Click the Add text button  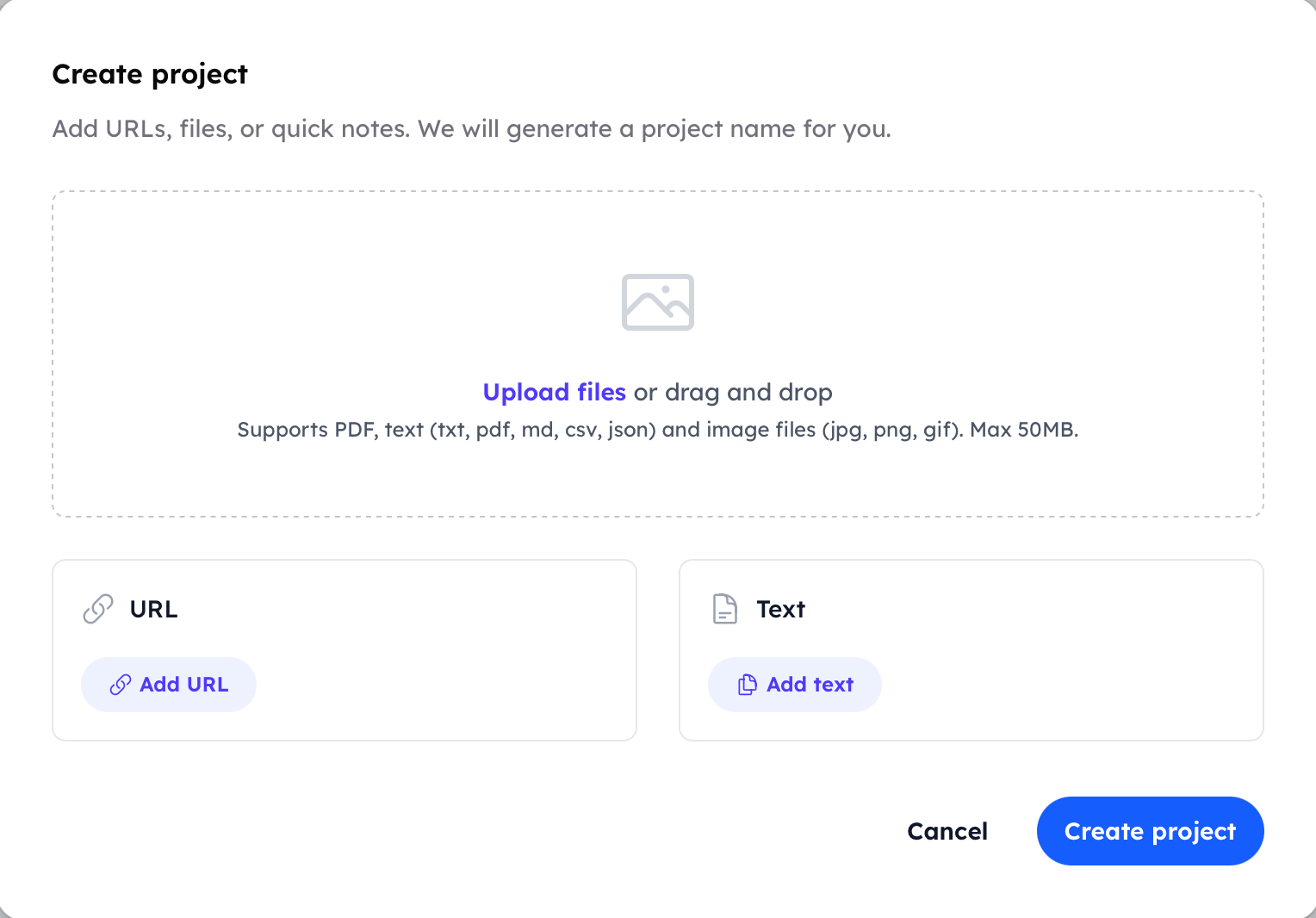point(794,684)
